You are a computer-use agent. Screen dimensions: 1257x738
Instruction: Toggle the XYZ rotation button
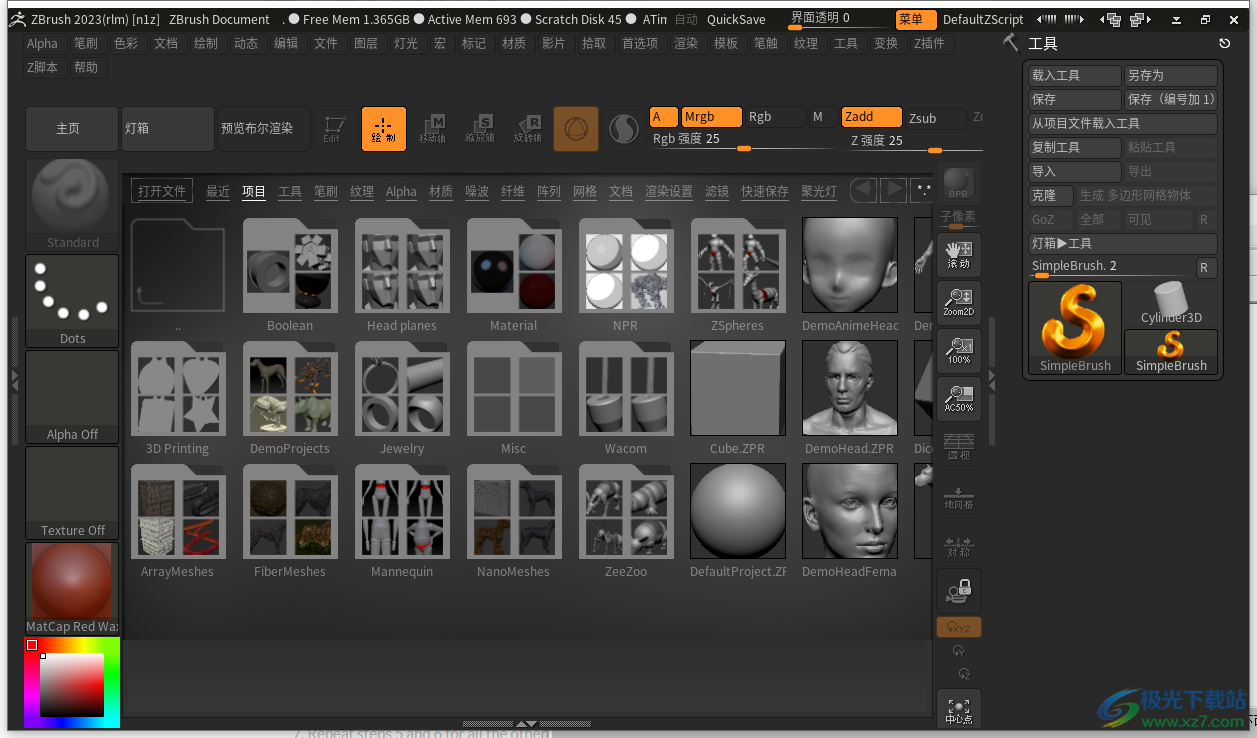958,628
